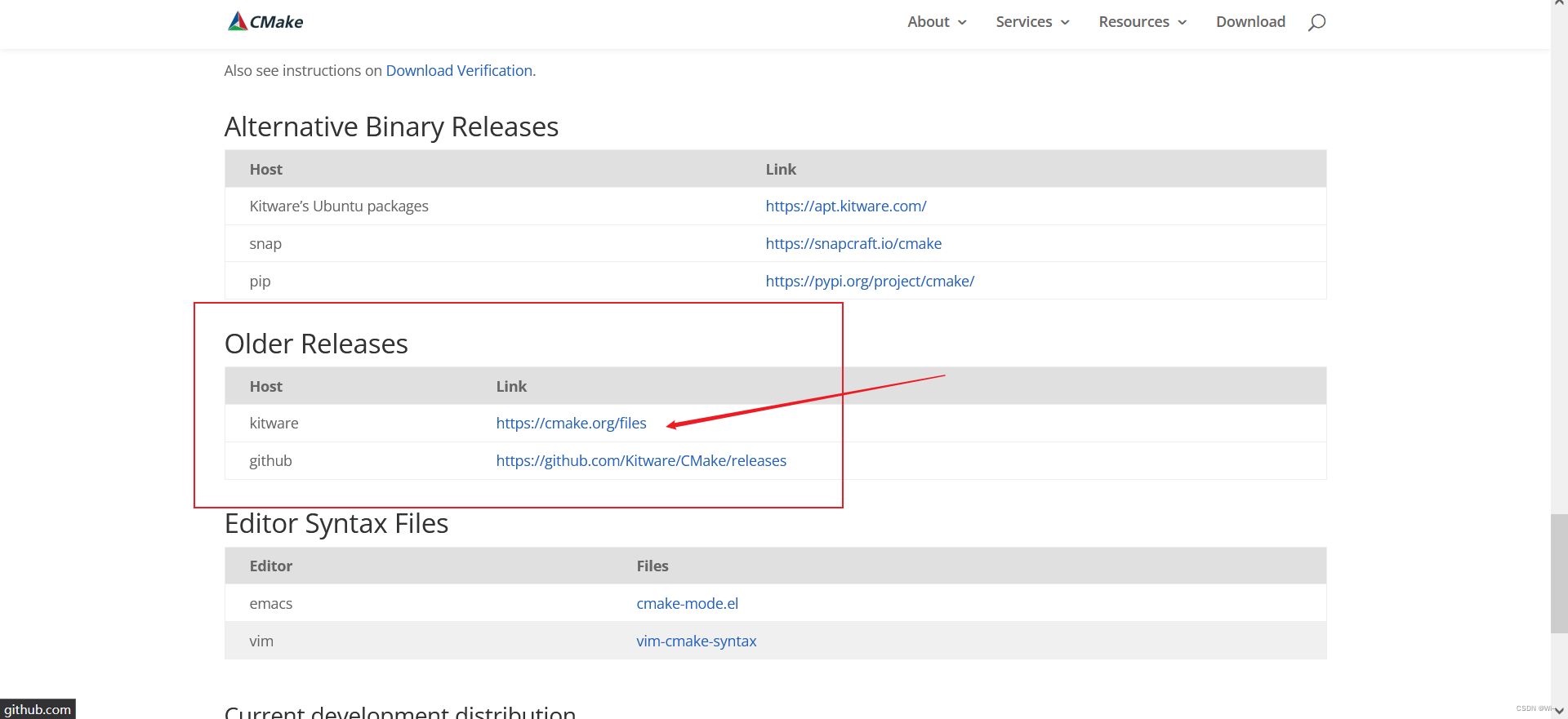Open https://cmake.org/files link
The width and height of the screenshot is (1568, 719).
click(x=571, y=424)
